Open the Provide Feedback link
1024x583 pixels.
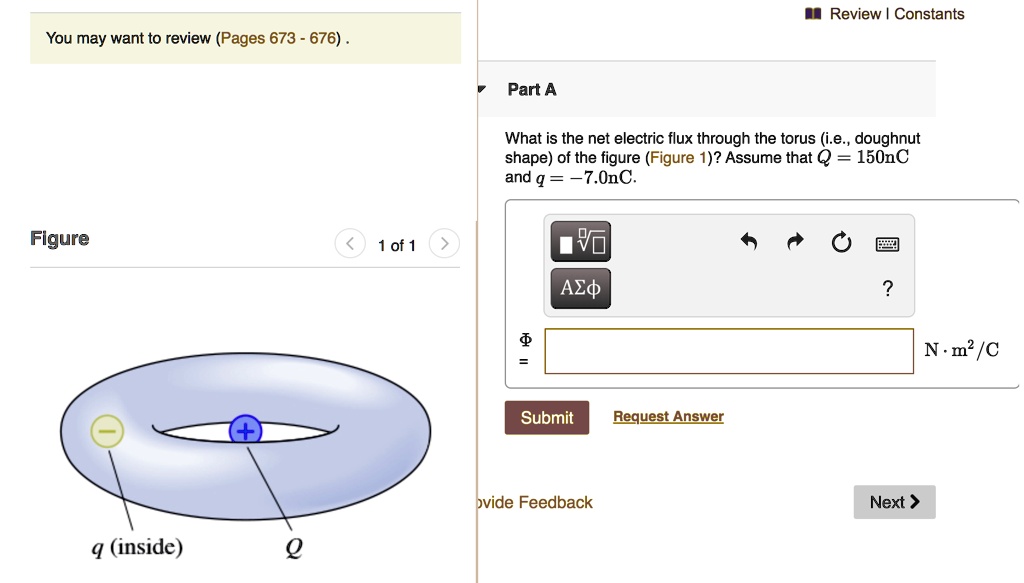pyautogui.click(x=536, y=502)
